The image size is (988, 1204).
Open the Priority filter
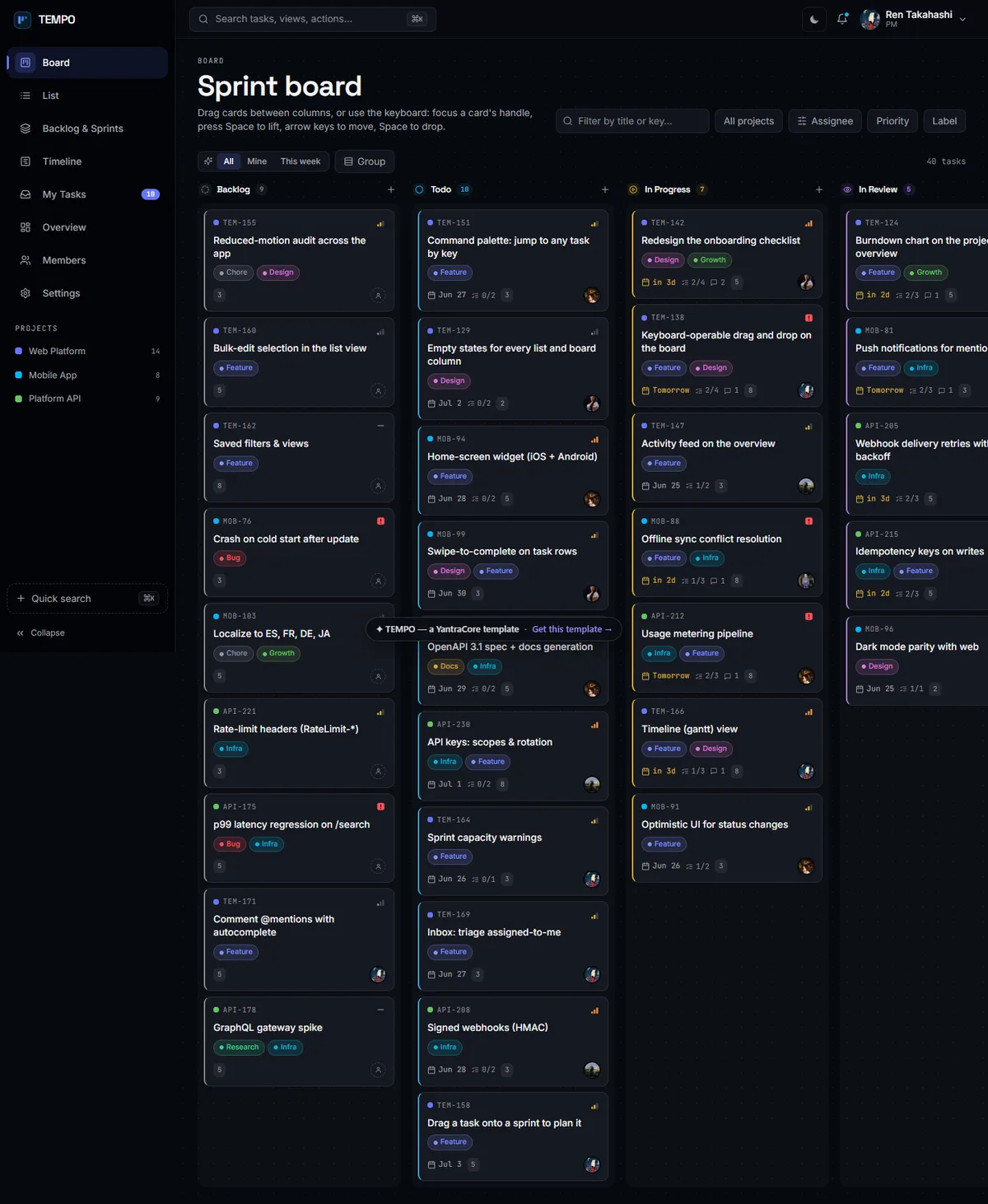(892, 121)
